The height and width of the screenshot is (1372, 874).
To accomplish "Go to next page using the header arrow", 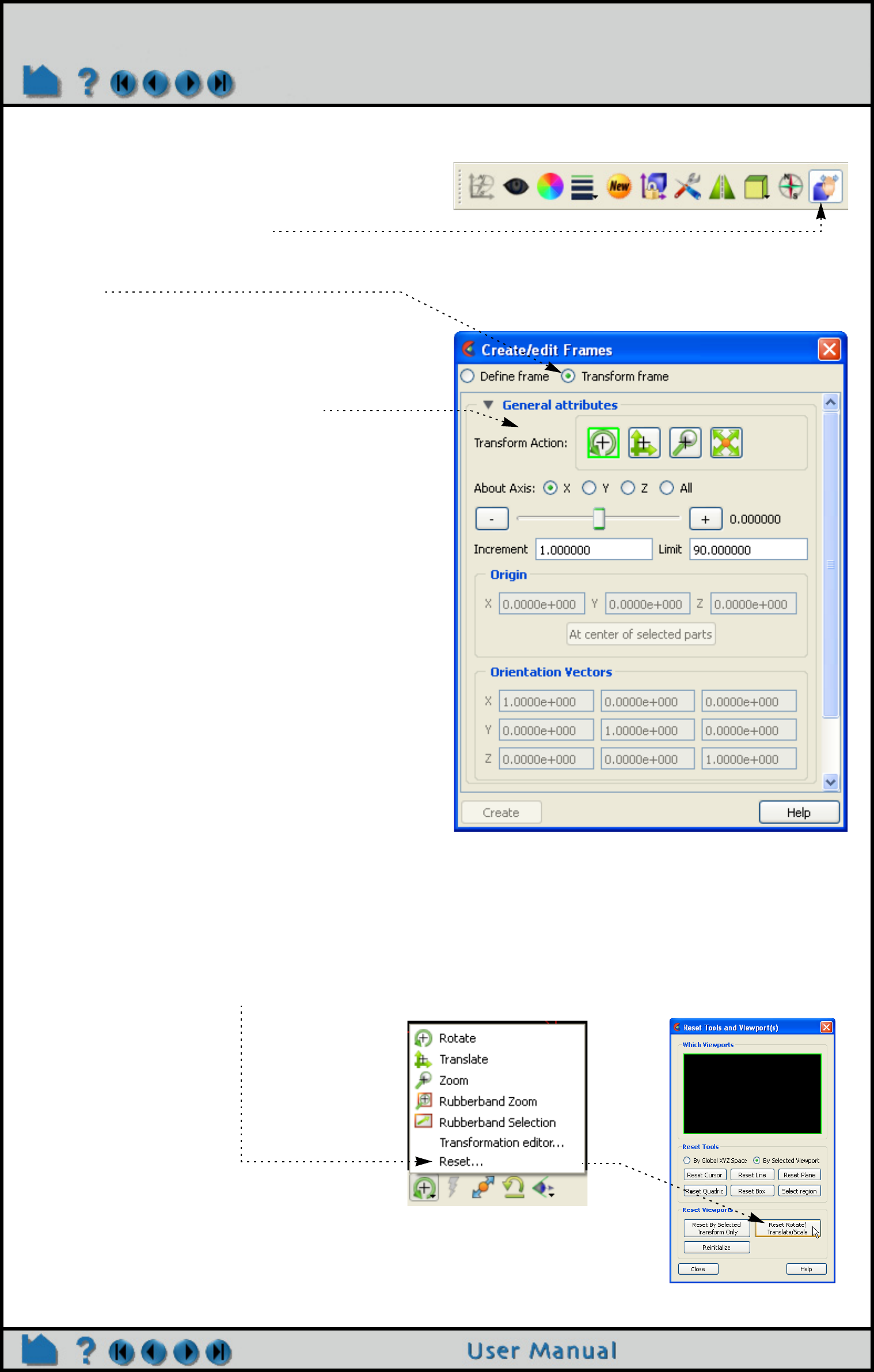I will pos(188,84).
